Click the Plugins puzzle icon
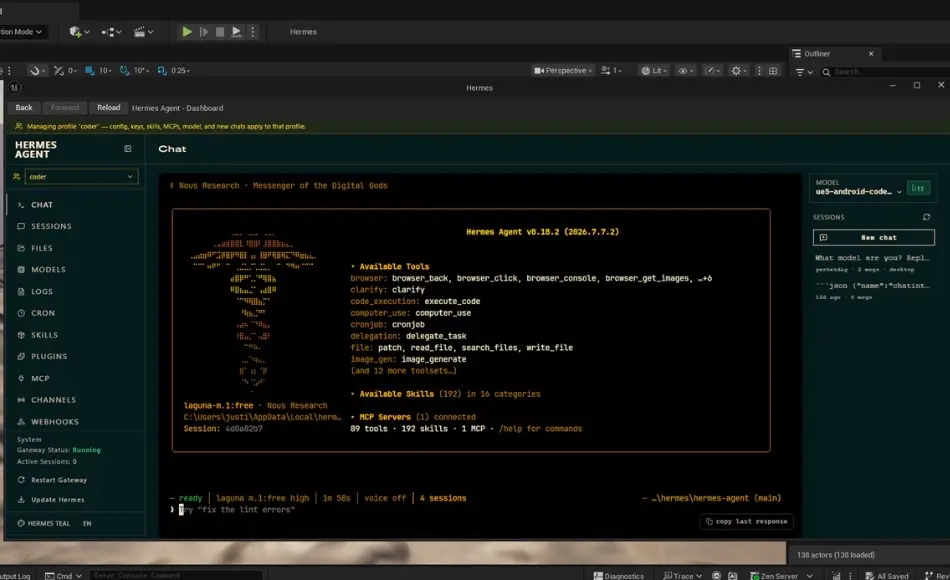 (21, 356)
